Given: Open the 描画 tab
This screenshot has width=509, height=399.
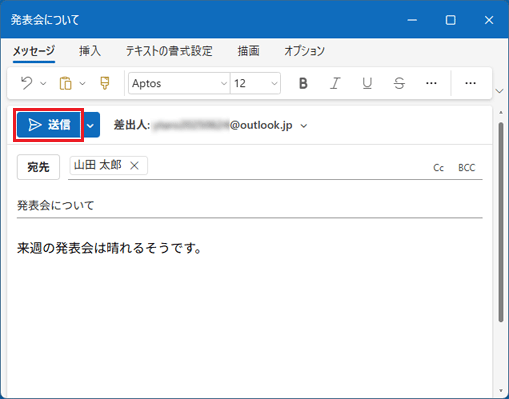Looking at the screenshot, I should [248, 51].
